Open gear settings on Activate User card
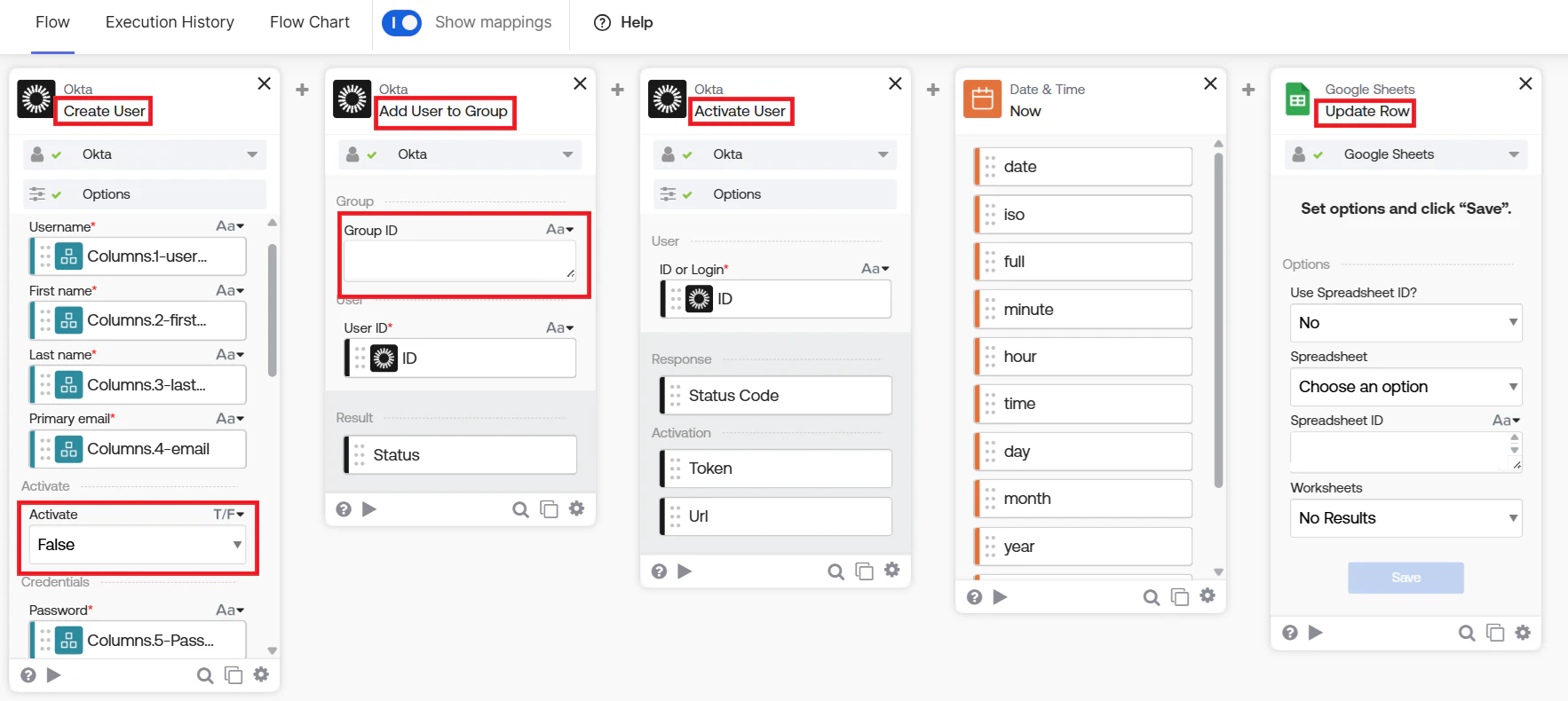 (891, 571)
